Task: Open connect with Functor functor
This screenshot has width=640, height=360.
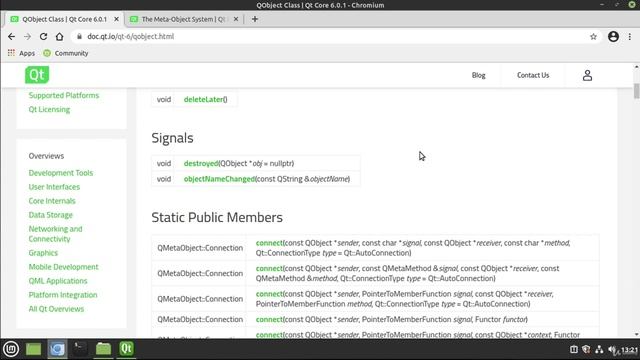Action: pyautogui.click(x=269, y=319)
